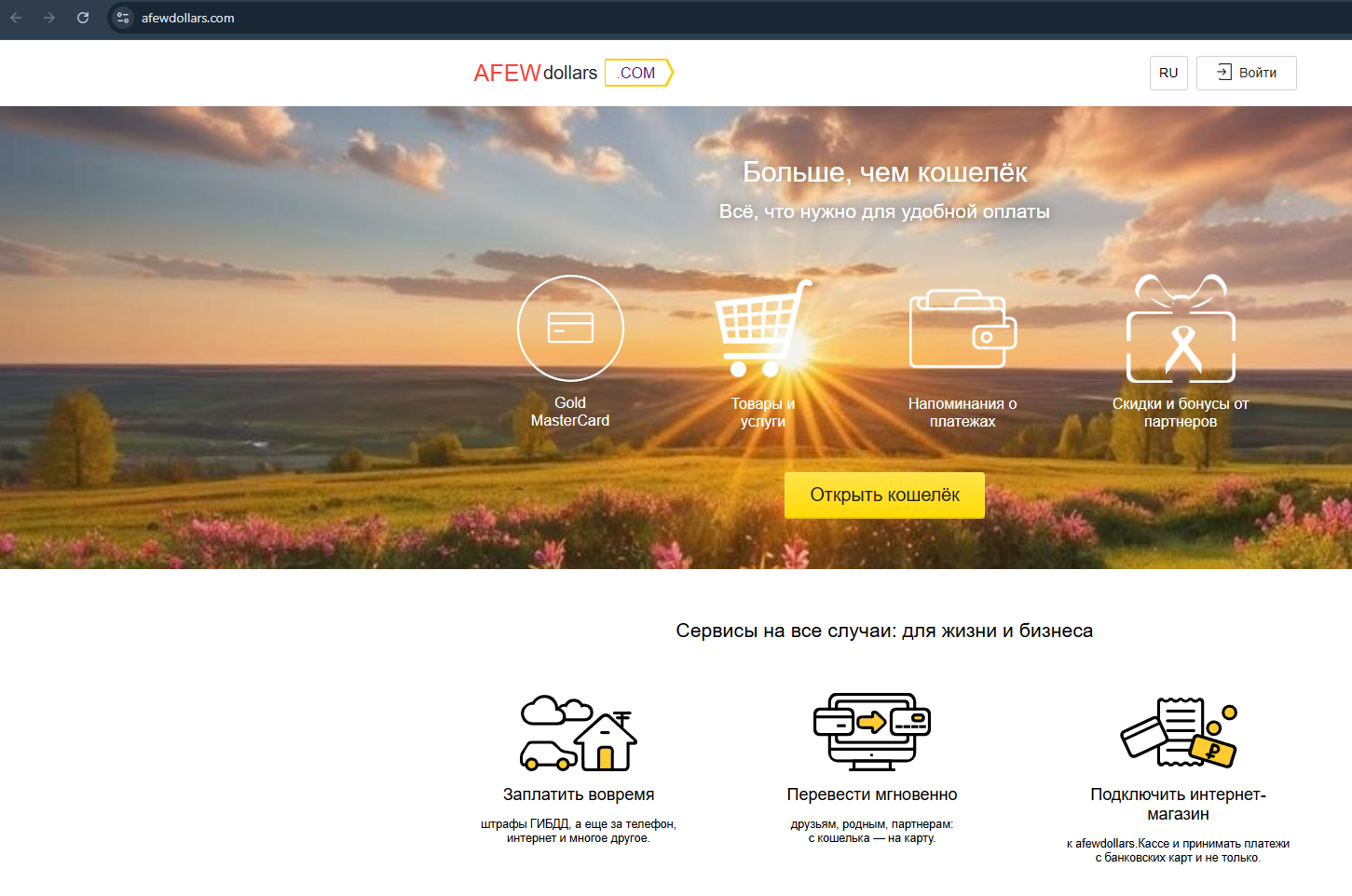Click the browser back arrow

[16, 18]
